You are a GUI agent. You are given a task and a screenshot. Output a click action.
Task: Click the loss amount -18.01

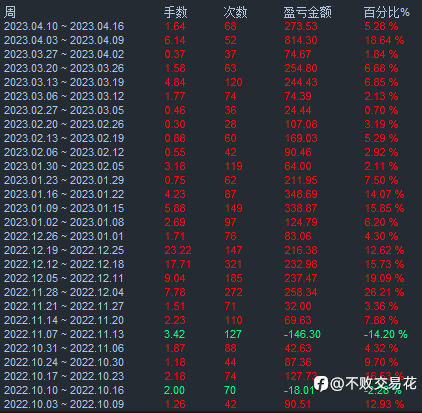click(299, 390)
